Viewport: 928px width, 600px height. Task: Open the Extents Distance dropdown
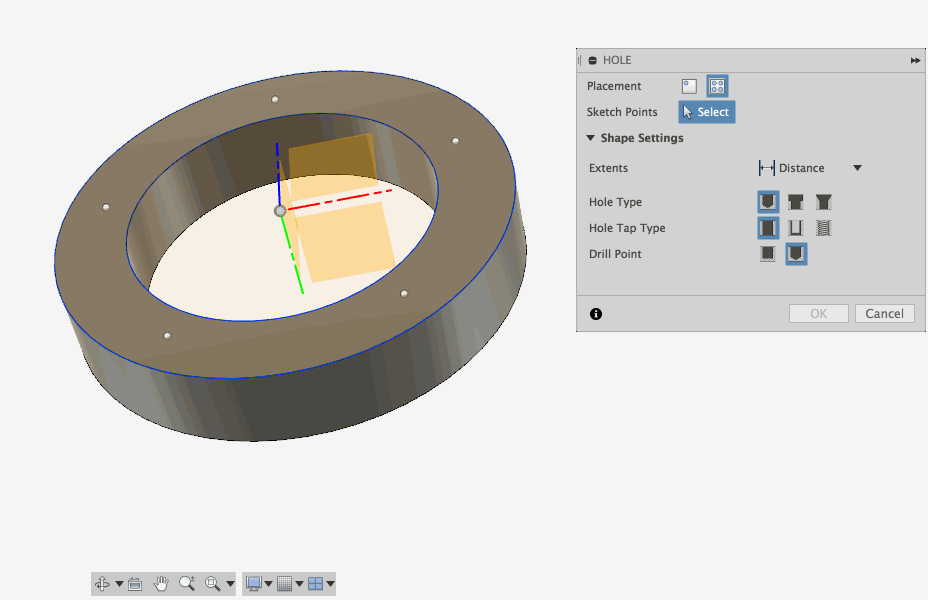[857, 168]
